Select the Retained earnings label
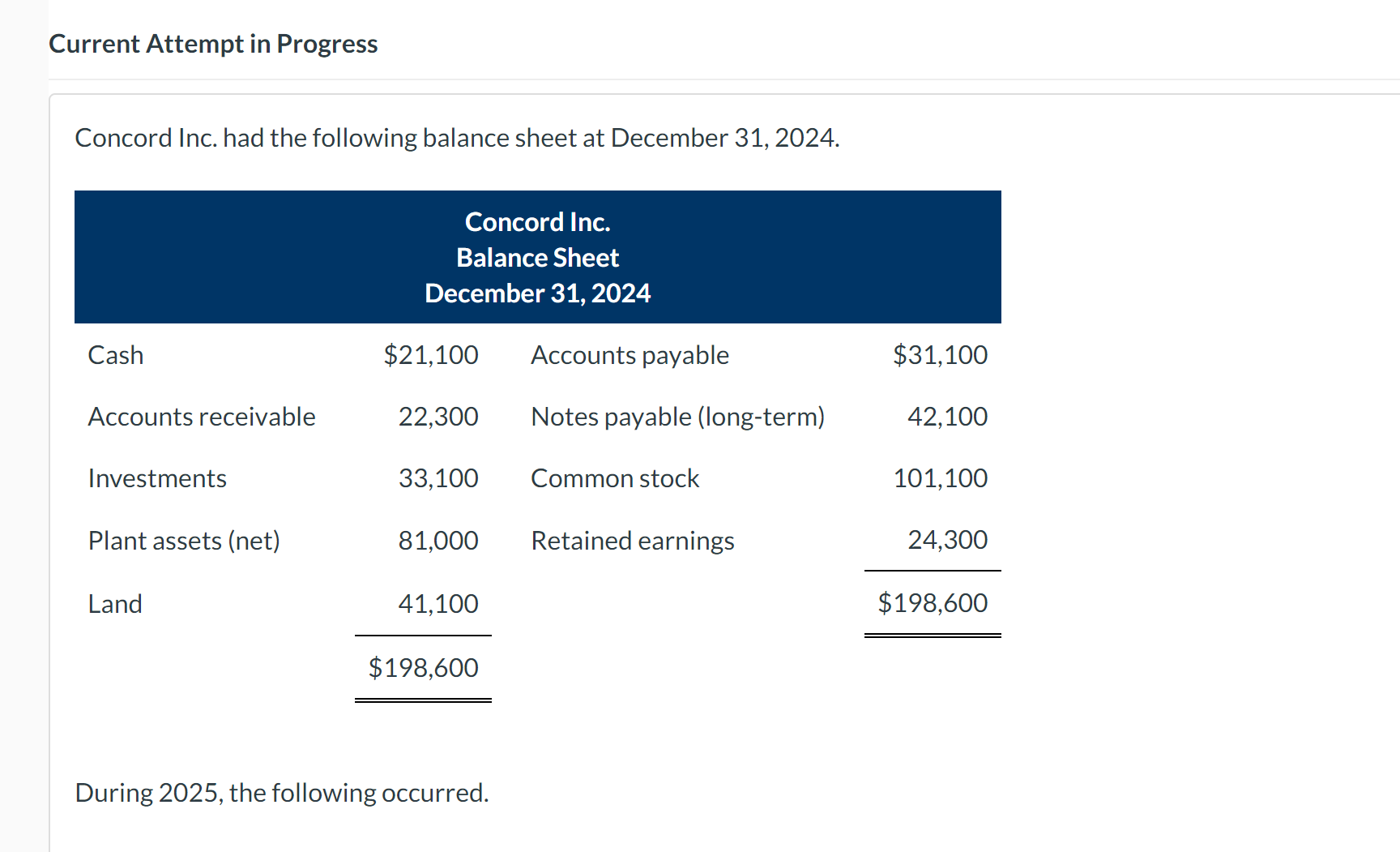The image size is (1400, 852). [632, 541]
